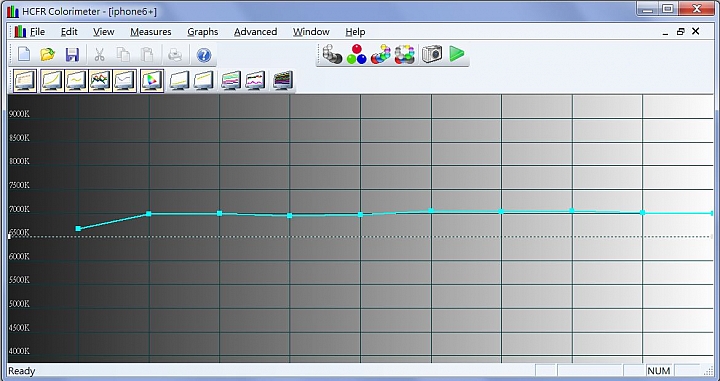Measure saturation scales with the color ring icon

click(405, 54)
